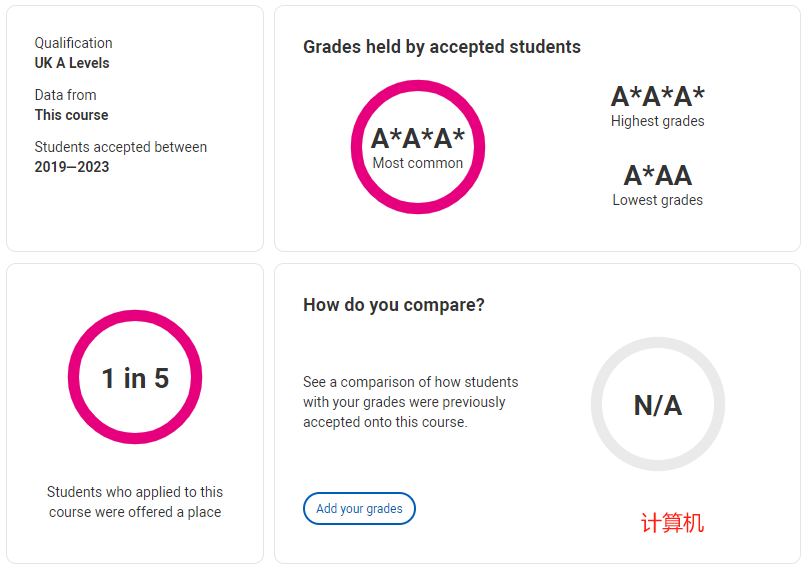
Task: Click the This course data source value
Action: [x=71, y=115]
